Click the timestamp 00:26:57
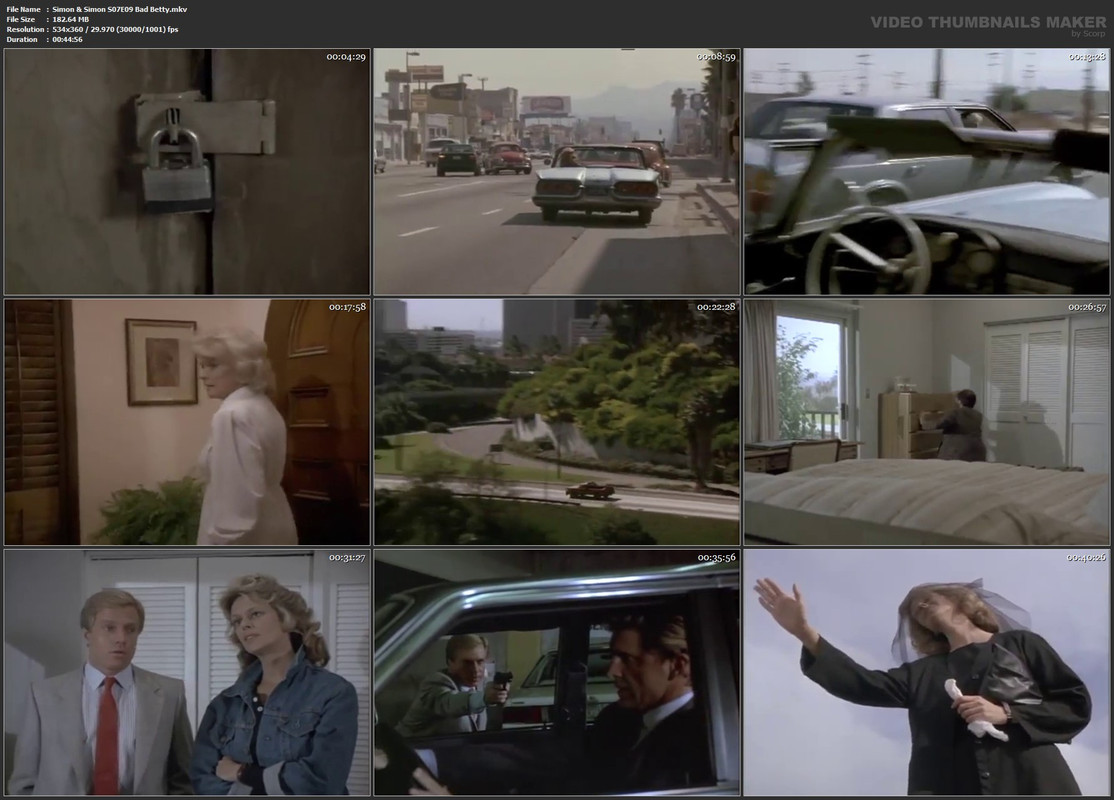 pyautogui.click(x=1087, y=307)
